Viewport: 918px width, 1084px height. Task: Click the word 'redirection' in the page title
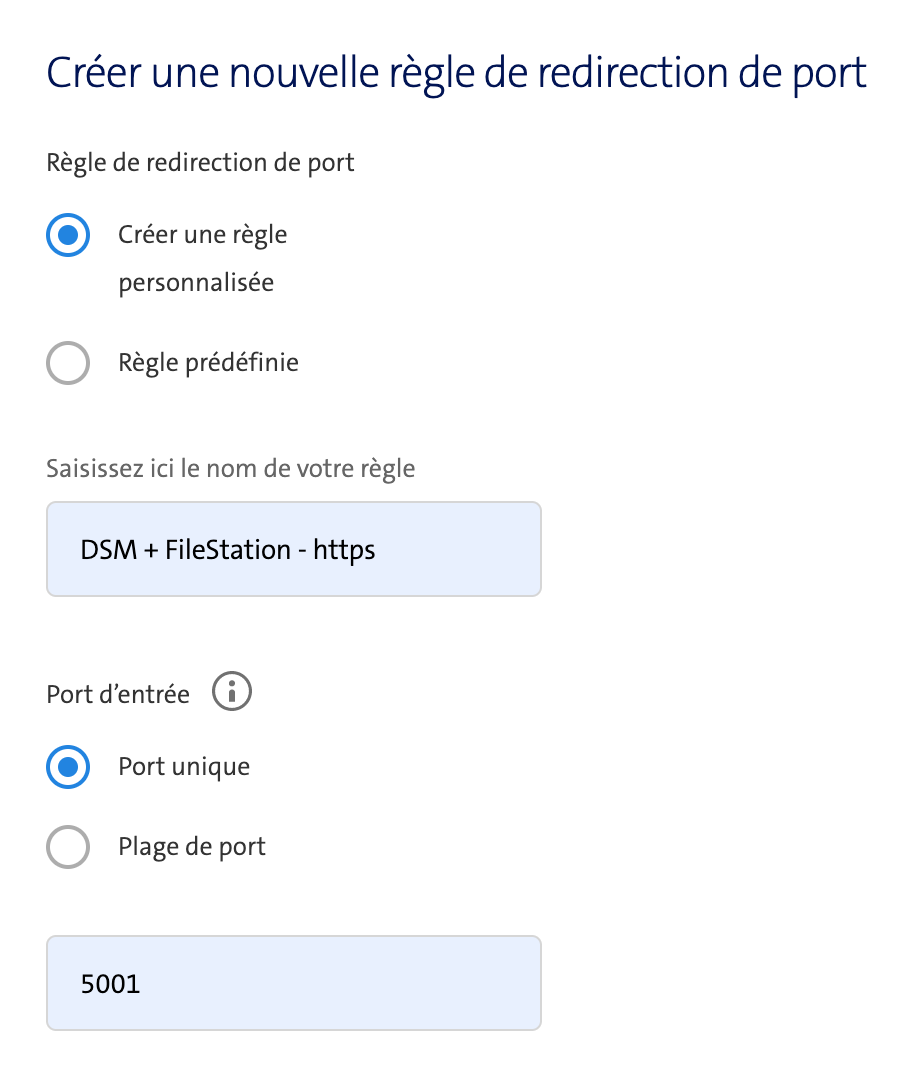point(633,73)
